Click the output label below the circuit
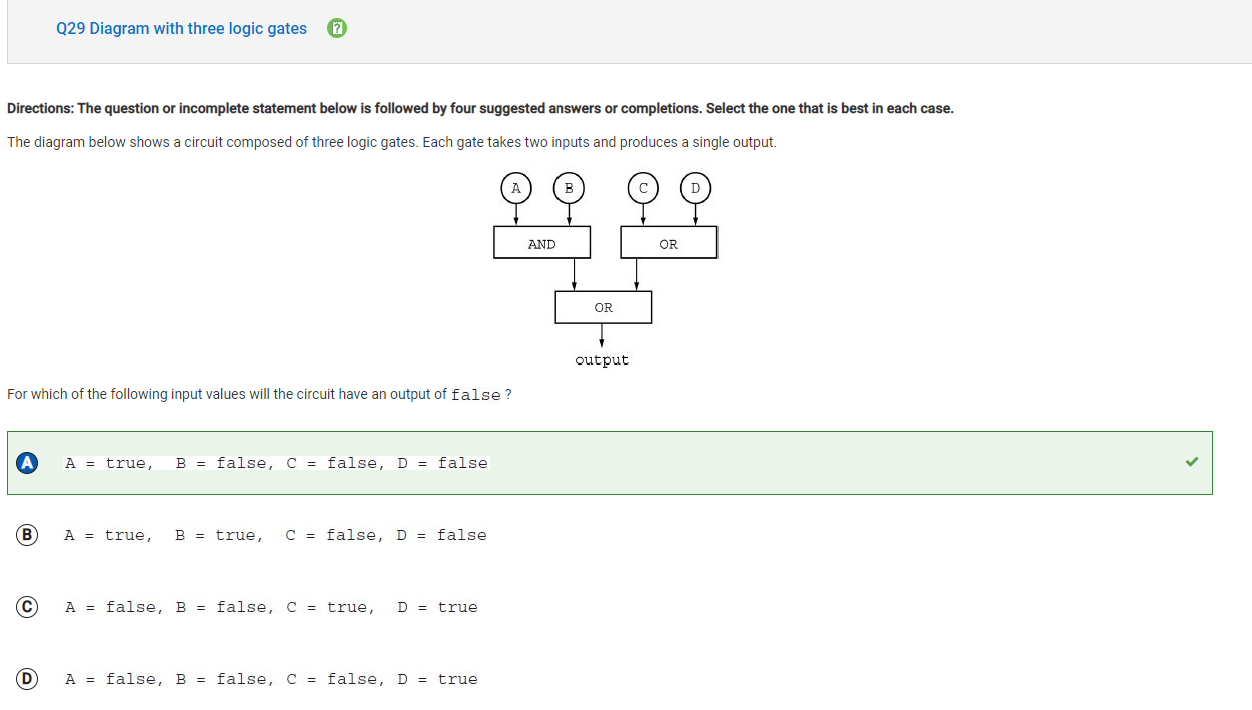This screenshot has height=710, width=1252. [x=602, y=360]
